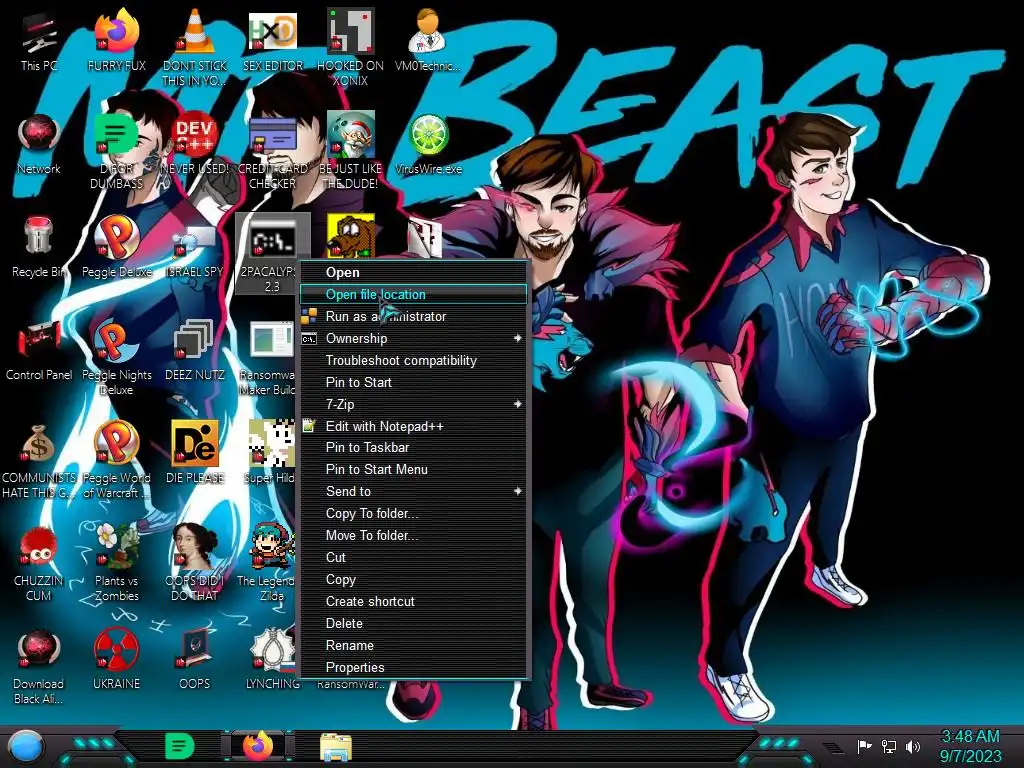The image size is (1024, 768).
Task: Select the Control Panel icon
Action: pyautogui.click(x=39, y=351)
